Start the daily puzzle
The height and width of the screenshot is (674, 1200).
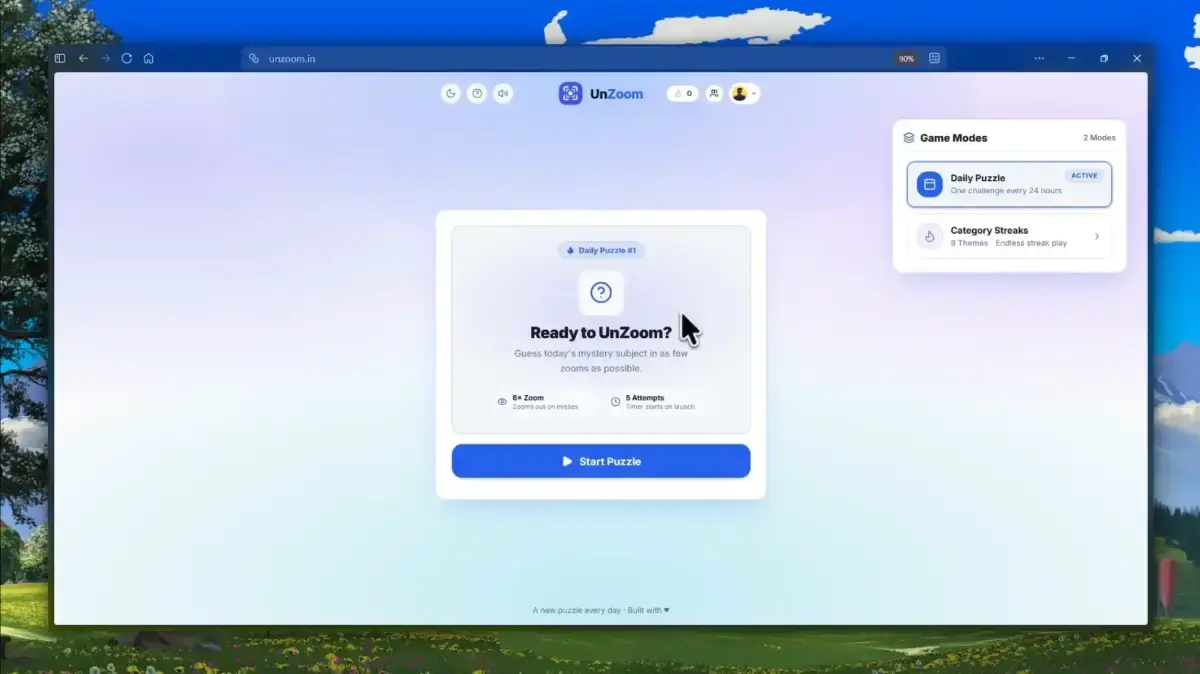coord(601,461)
